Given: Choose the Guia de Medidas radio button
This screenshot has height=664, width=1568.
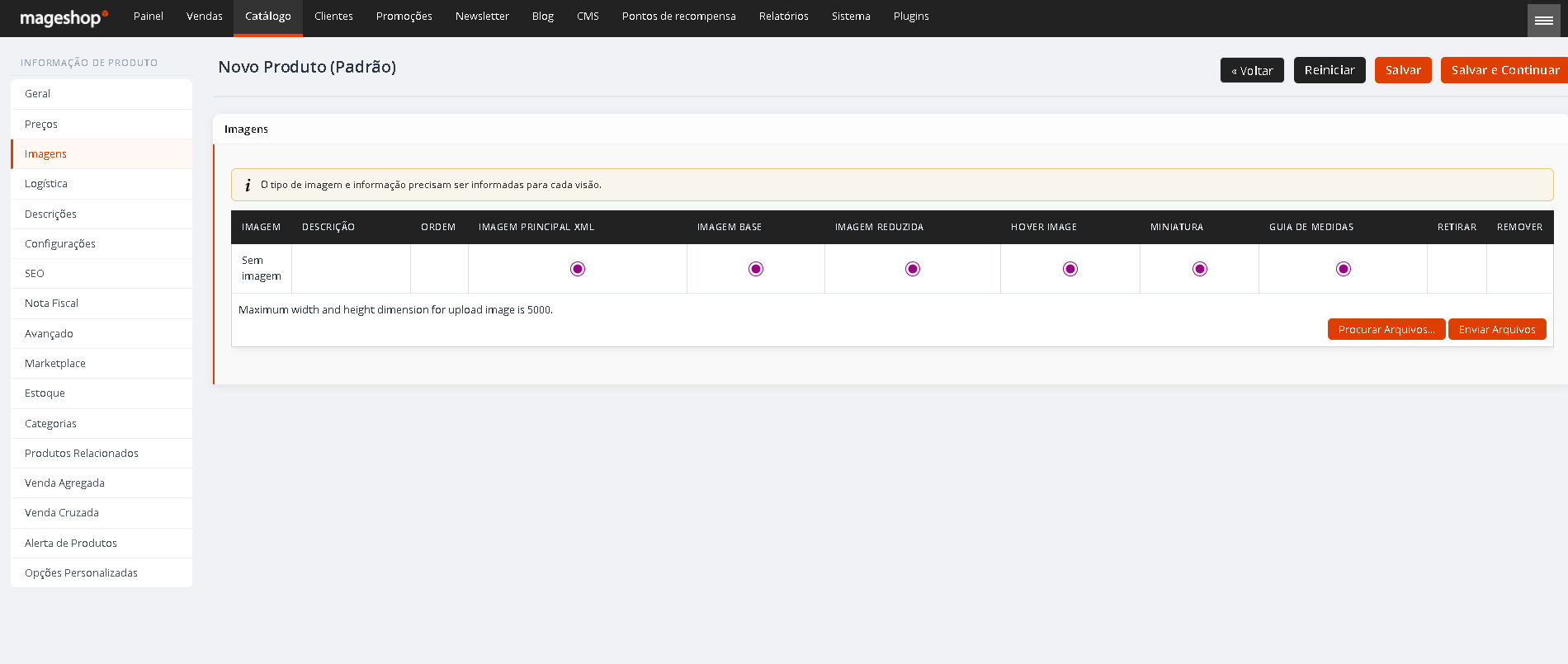Looking at the screenshot, I should pos(1344,269).
